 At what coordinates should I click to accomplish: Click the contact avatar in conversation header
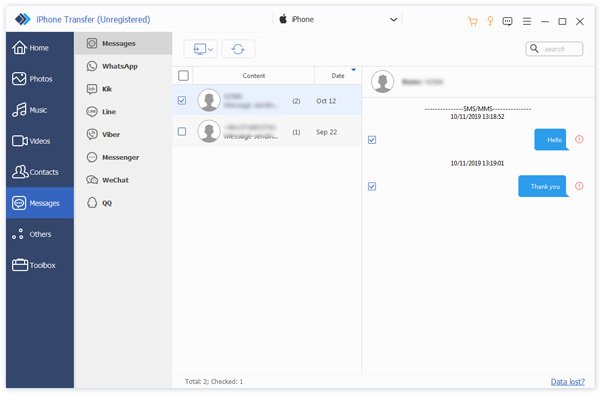[x=383, y=81]
